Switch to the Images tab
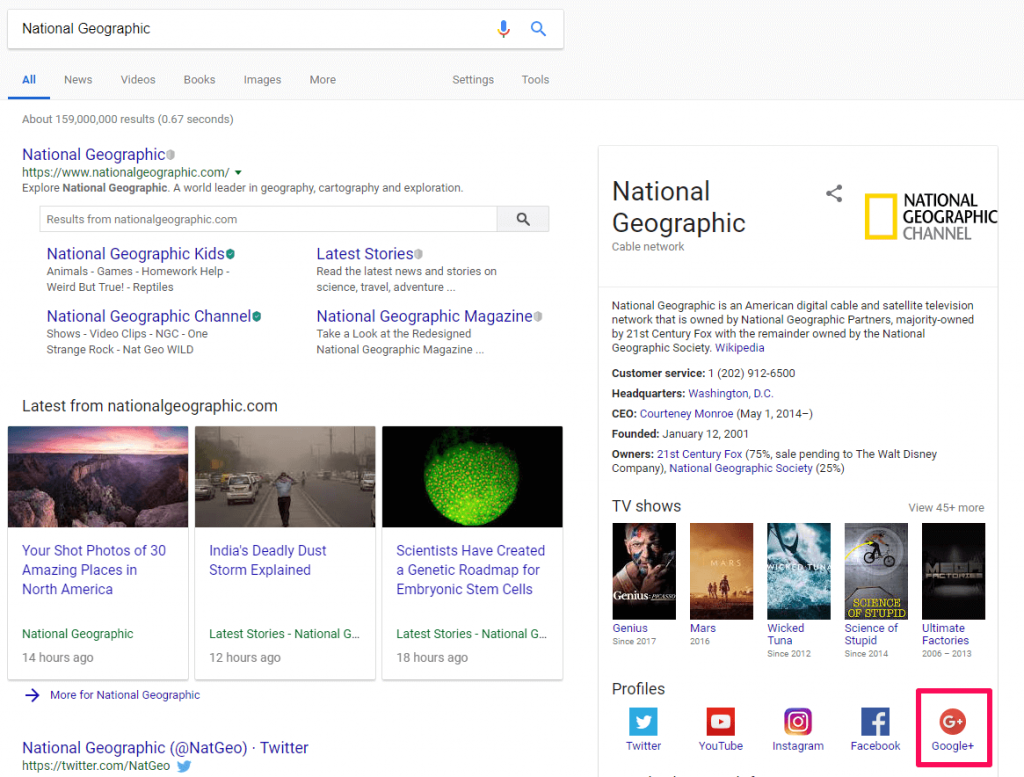 (262, 80)
